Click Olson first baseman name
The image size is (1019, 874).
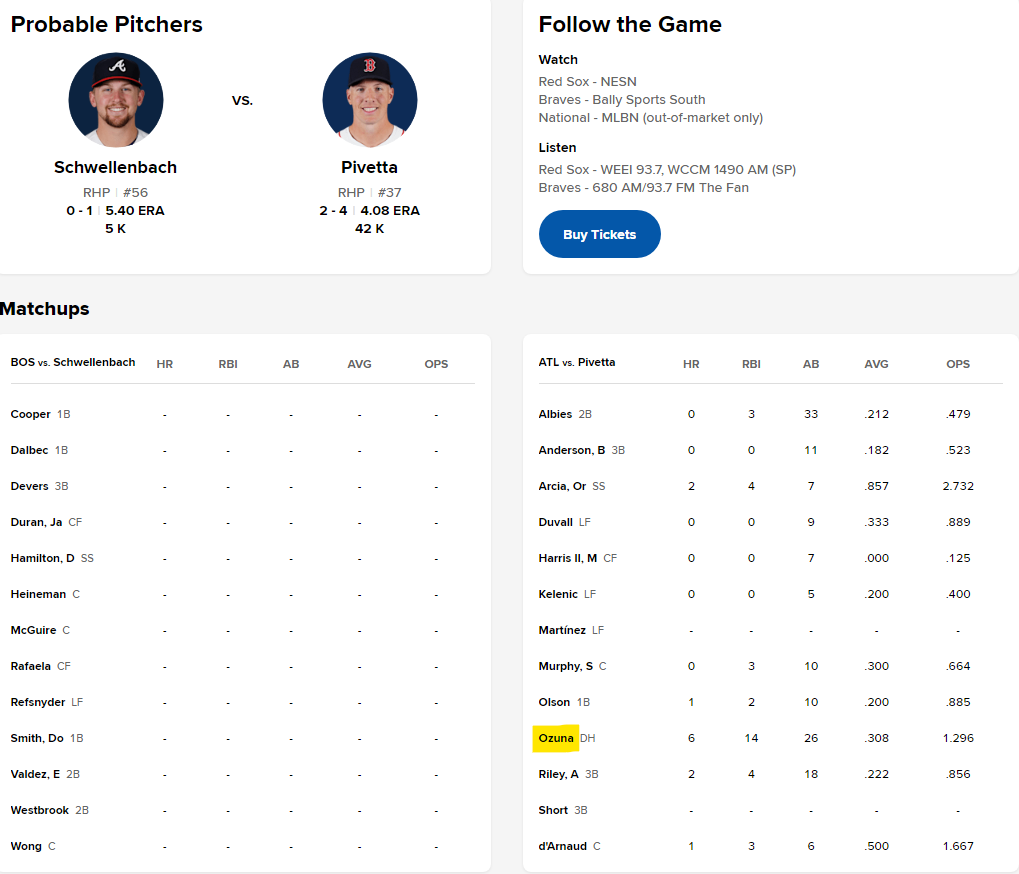(x=554, y=702)
